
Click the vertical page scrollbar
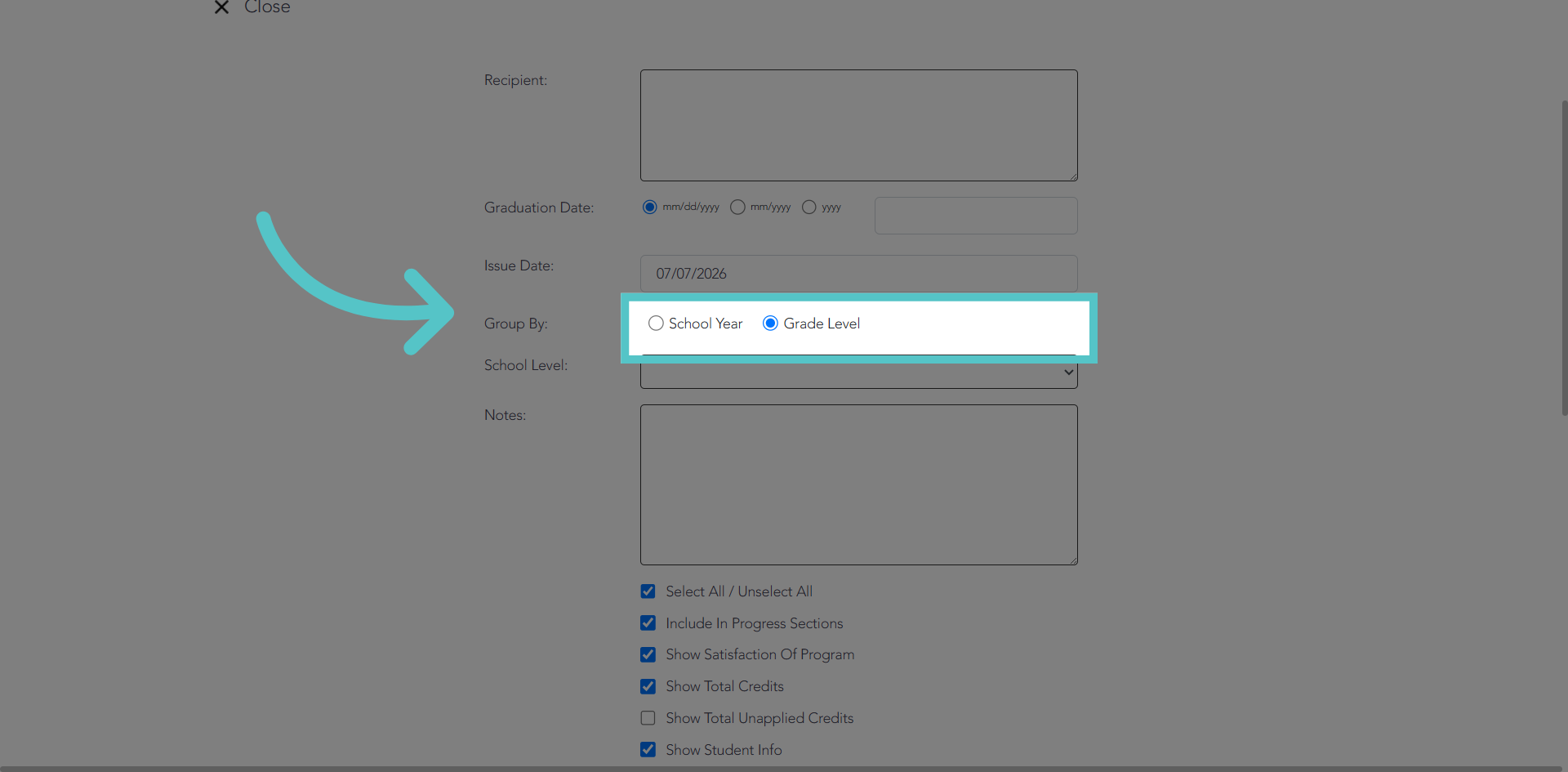(x=1564, y=258)
